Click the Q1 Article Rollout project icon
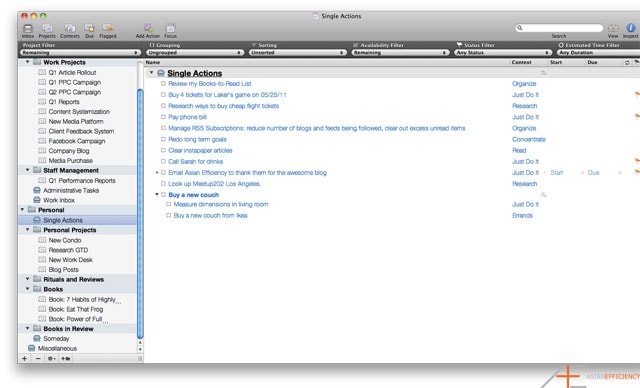This screenshot has width=640, height=388. pyautogui.click(x=42, y=72)
